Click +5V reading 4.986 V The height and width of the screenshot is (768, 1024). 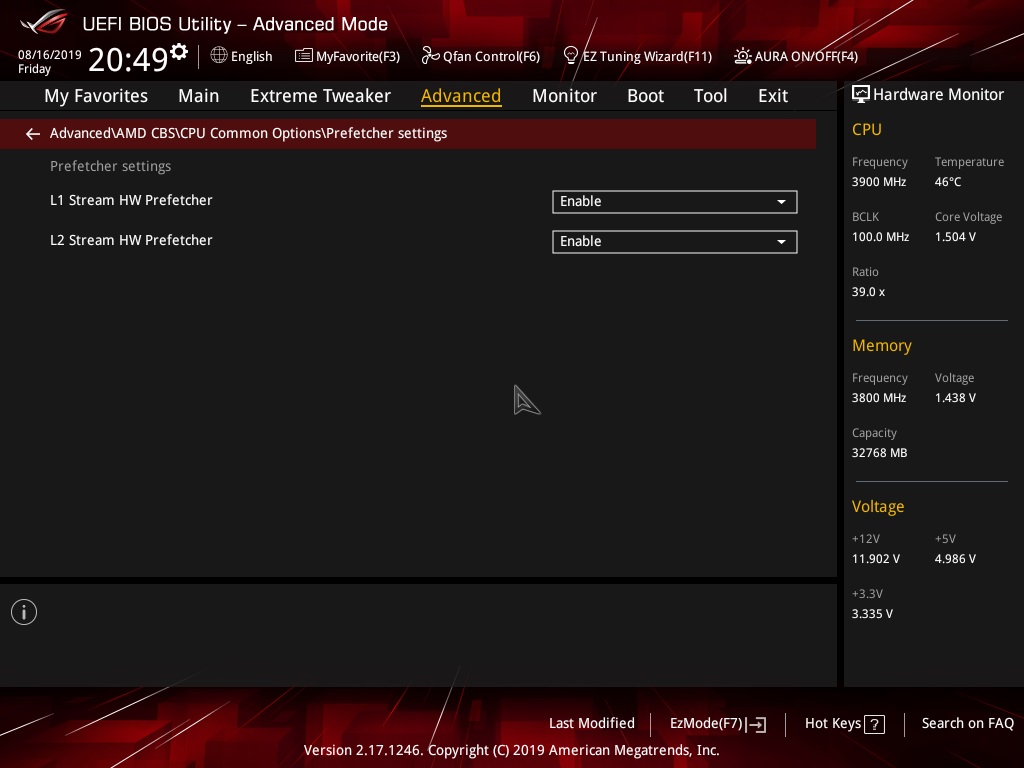click(955, 559)
